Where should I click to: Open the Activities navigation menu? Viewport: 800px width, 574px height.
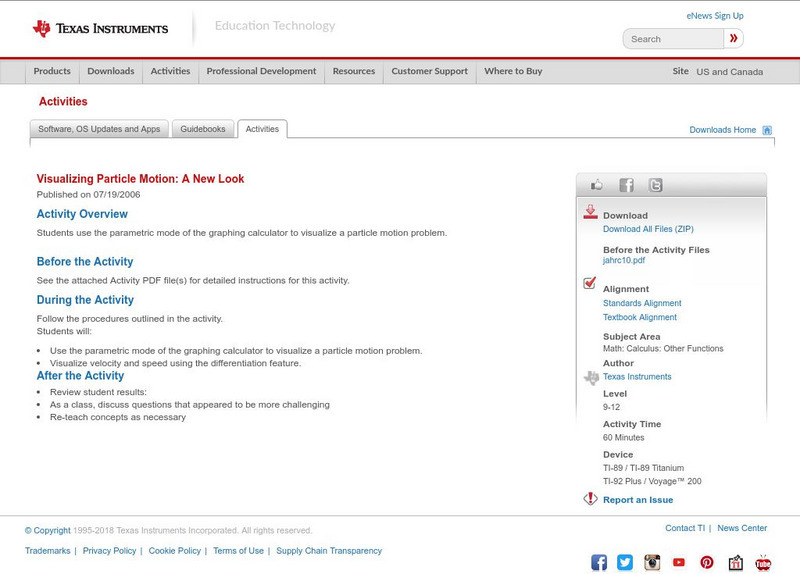click(170, 71)
